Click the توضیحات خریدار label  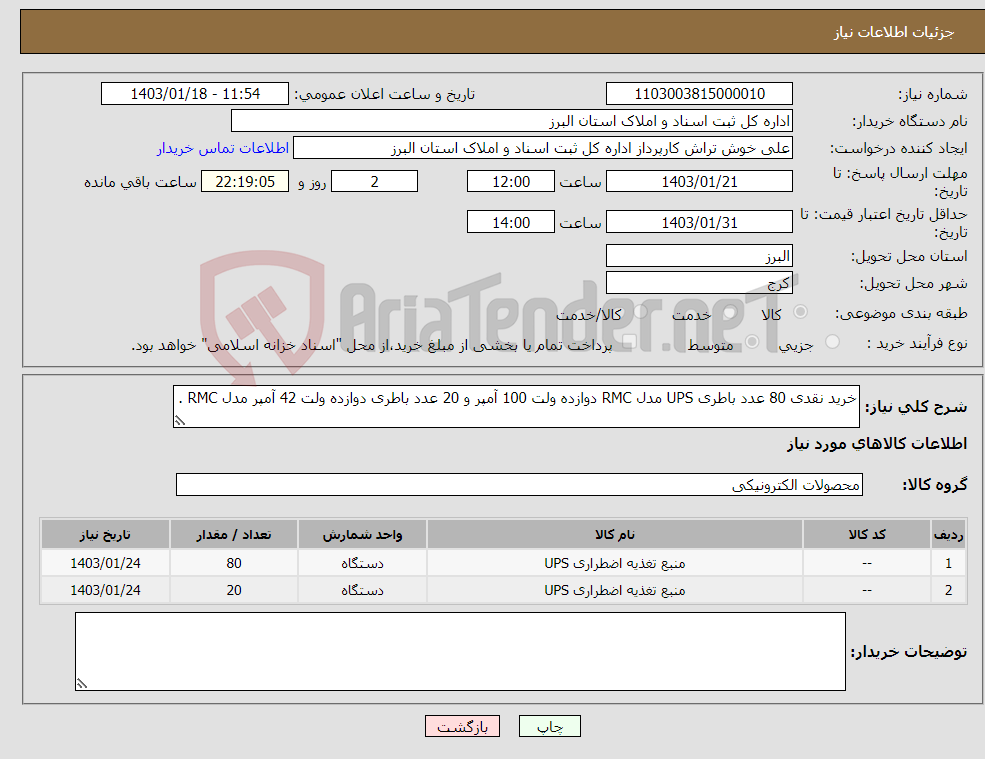909,652
